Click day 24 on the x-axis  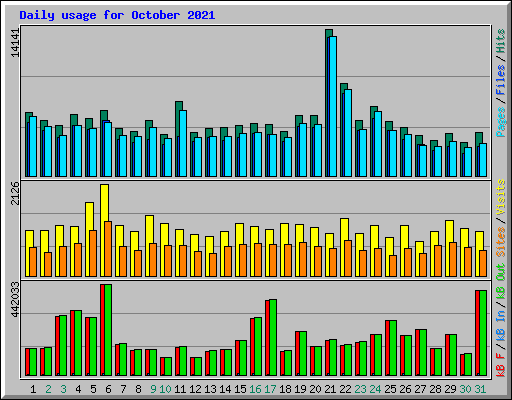pyautogui.click(x=375, y=389)
